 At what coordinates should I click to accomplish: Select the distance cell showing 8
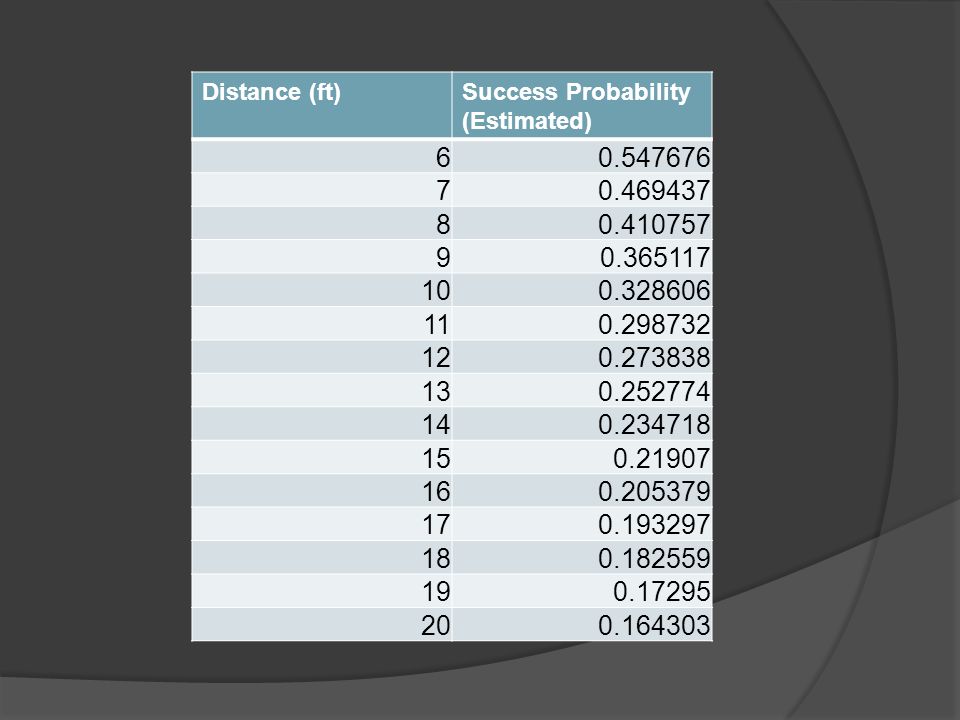click(x=322, y=223)
